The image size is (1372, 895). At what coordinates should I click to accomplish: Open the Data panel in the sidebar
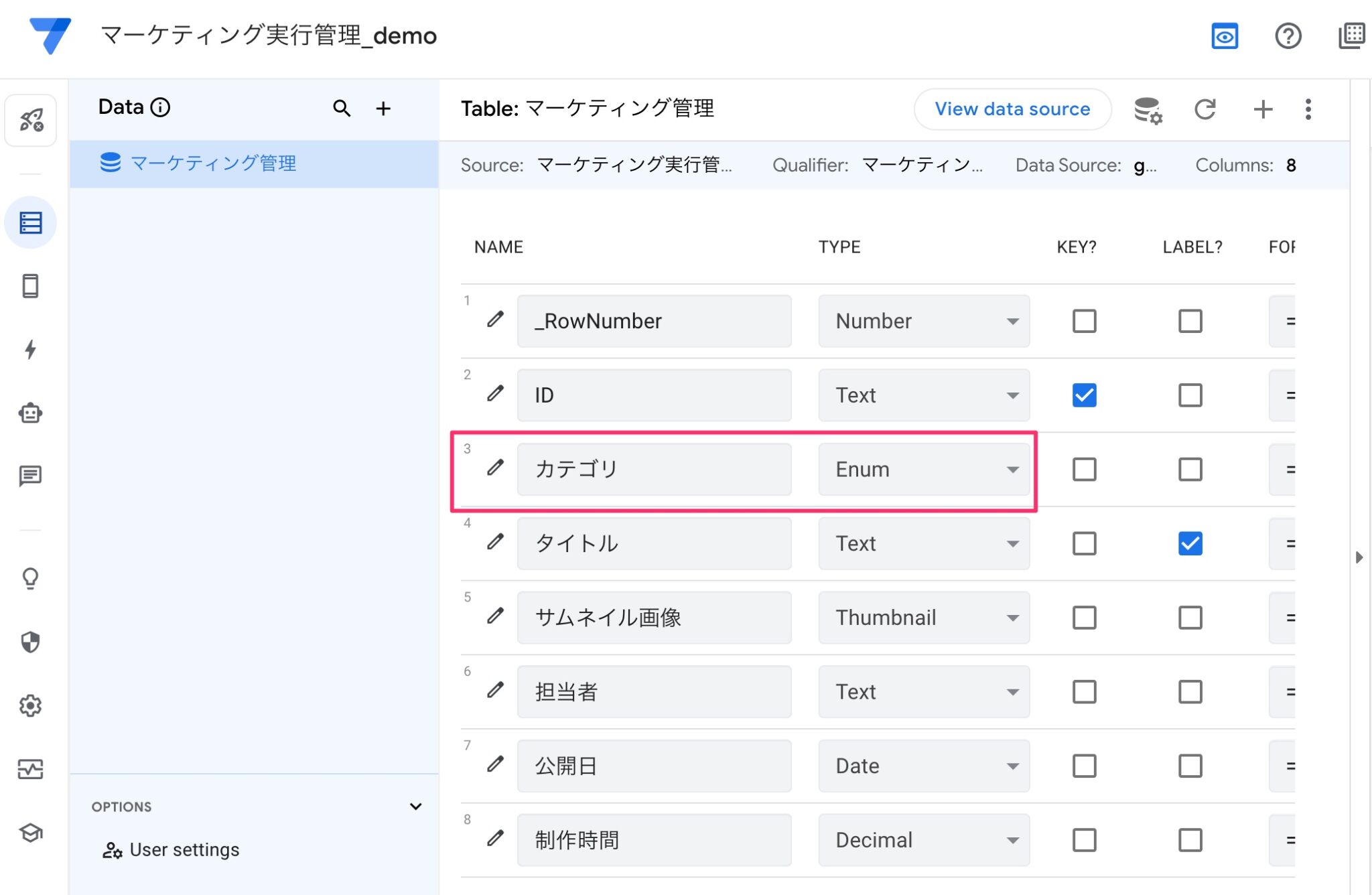coord(31,222)
